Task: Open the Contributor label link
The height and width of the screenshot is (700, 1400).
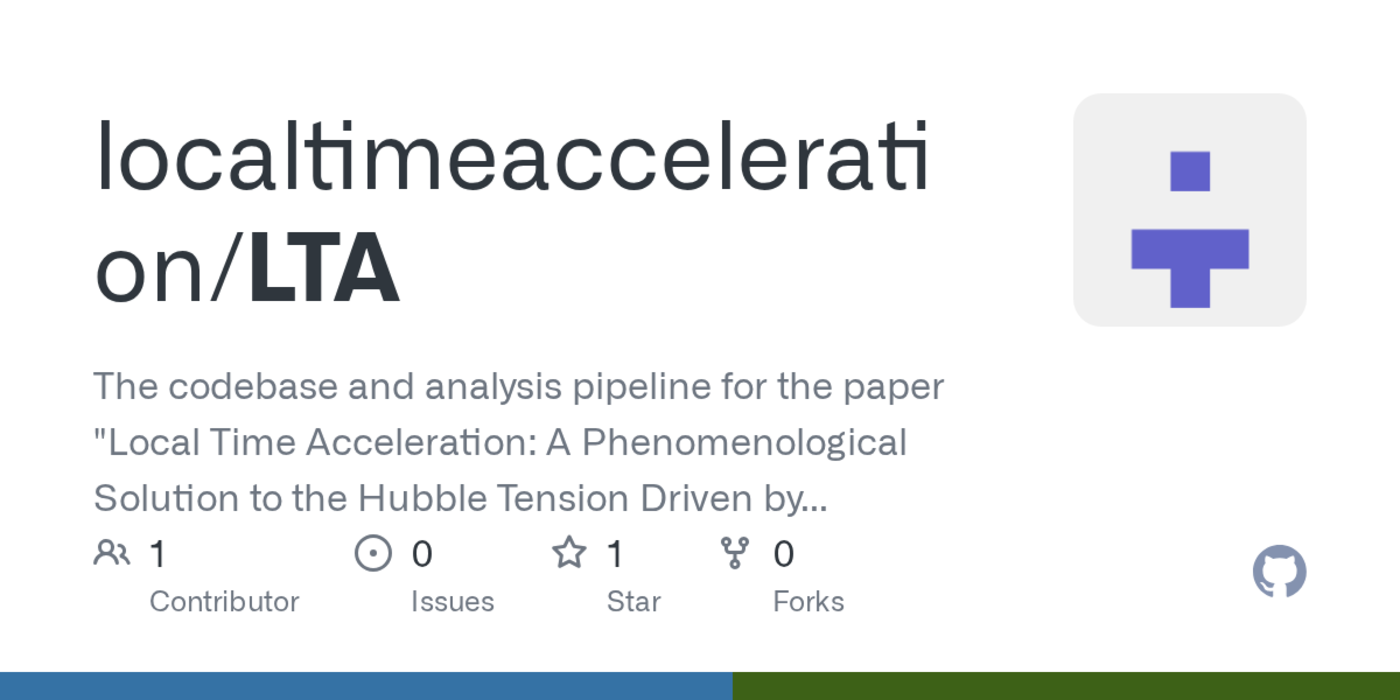Action: tap(224, 601)
